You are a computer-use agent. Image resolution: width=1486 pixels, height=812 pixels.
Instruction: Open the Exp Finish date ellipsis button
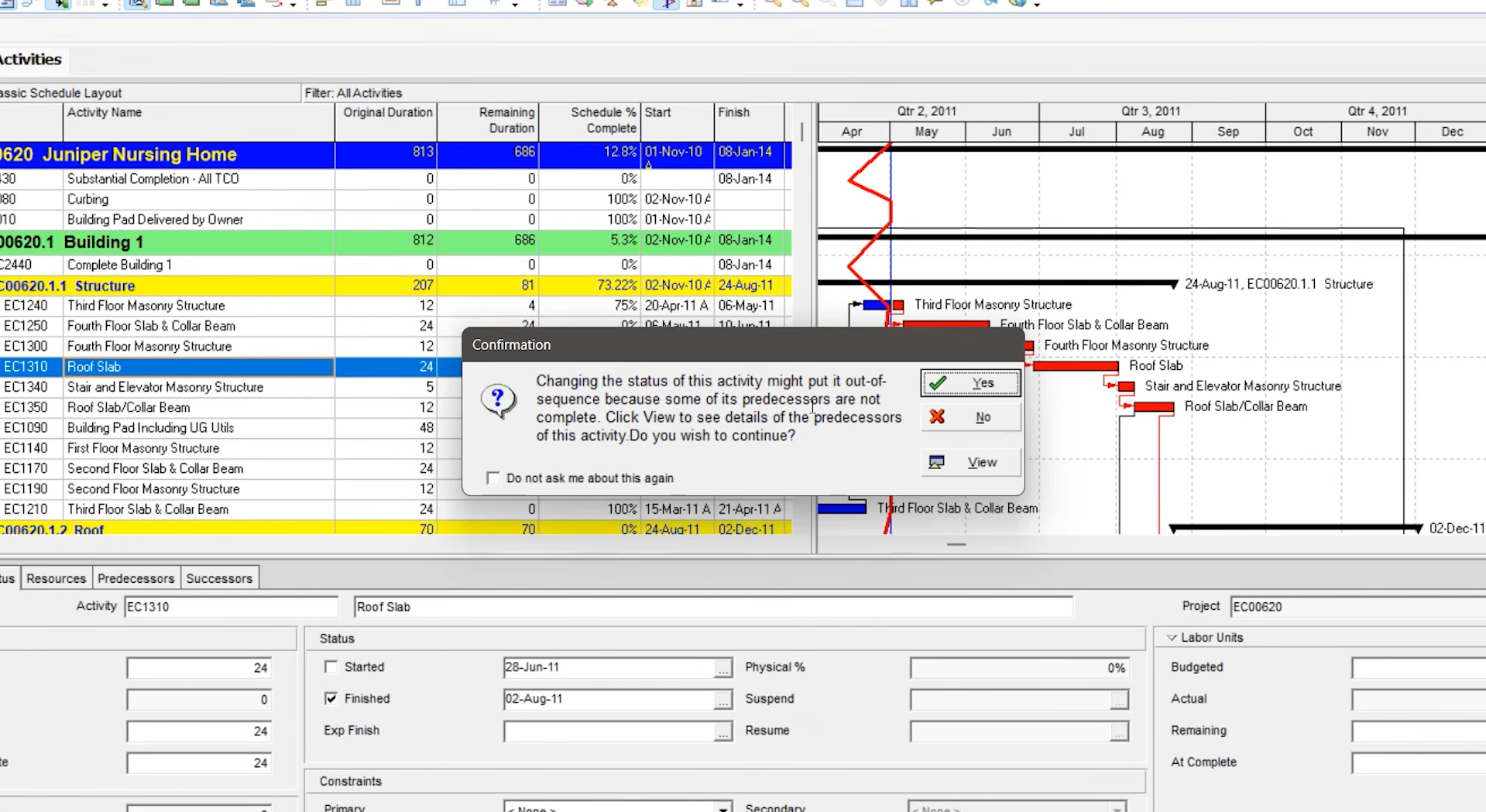[722, 731]
